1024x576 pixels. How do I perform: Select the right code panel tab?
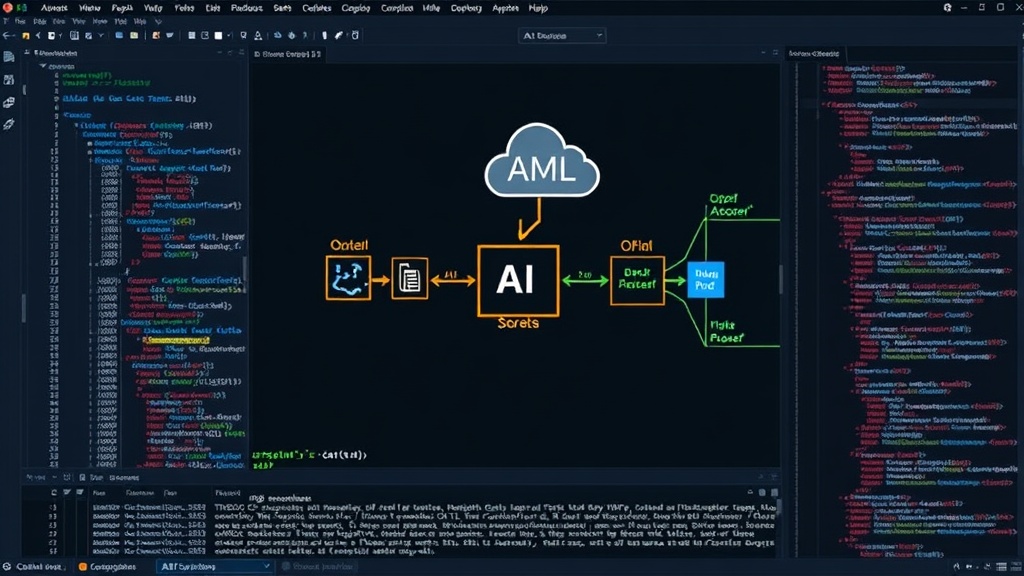[814, 54]
